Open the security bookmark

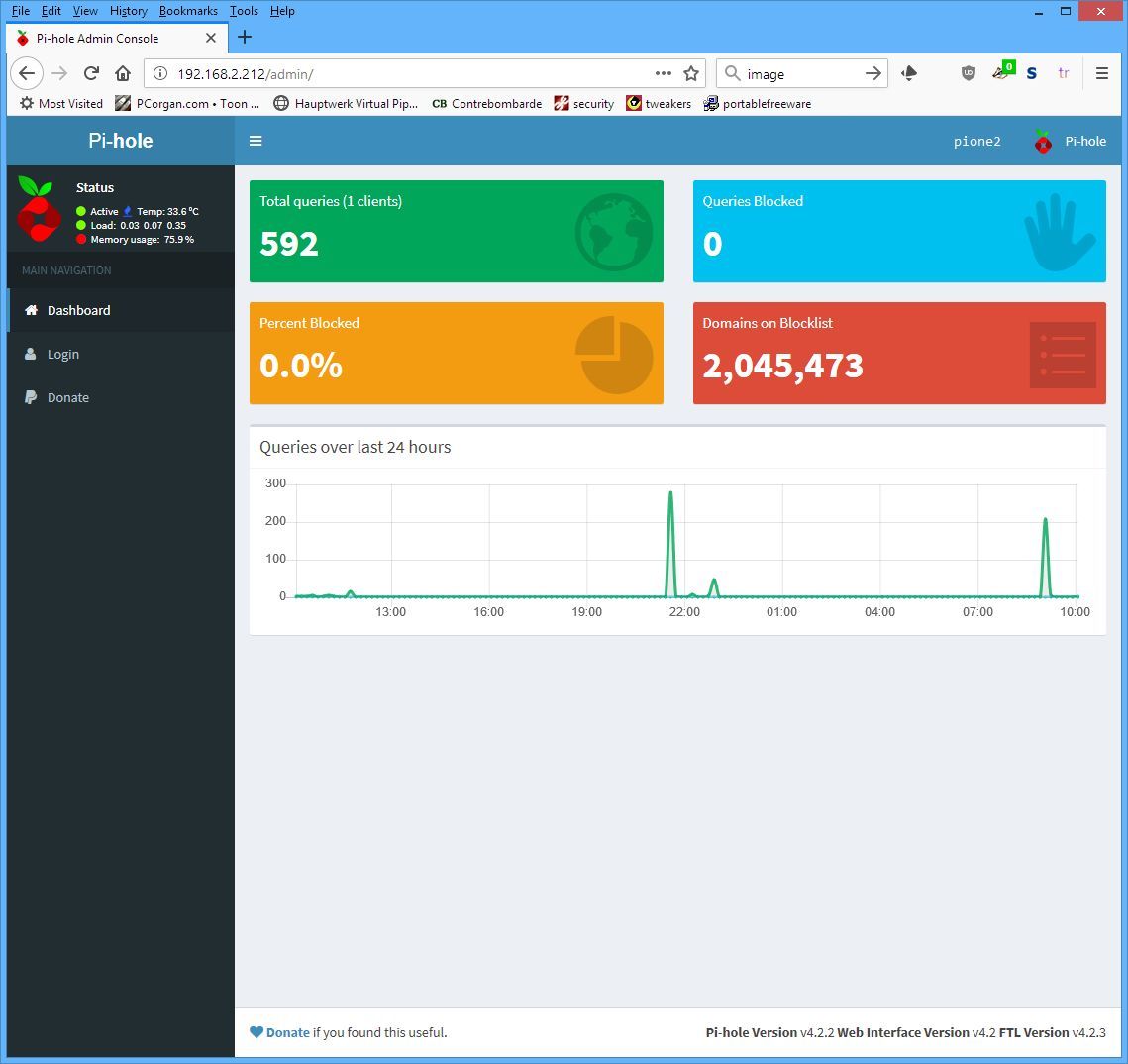[x=583, y=104]
